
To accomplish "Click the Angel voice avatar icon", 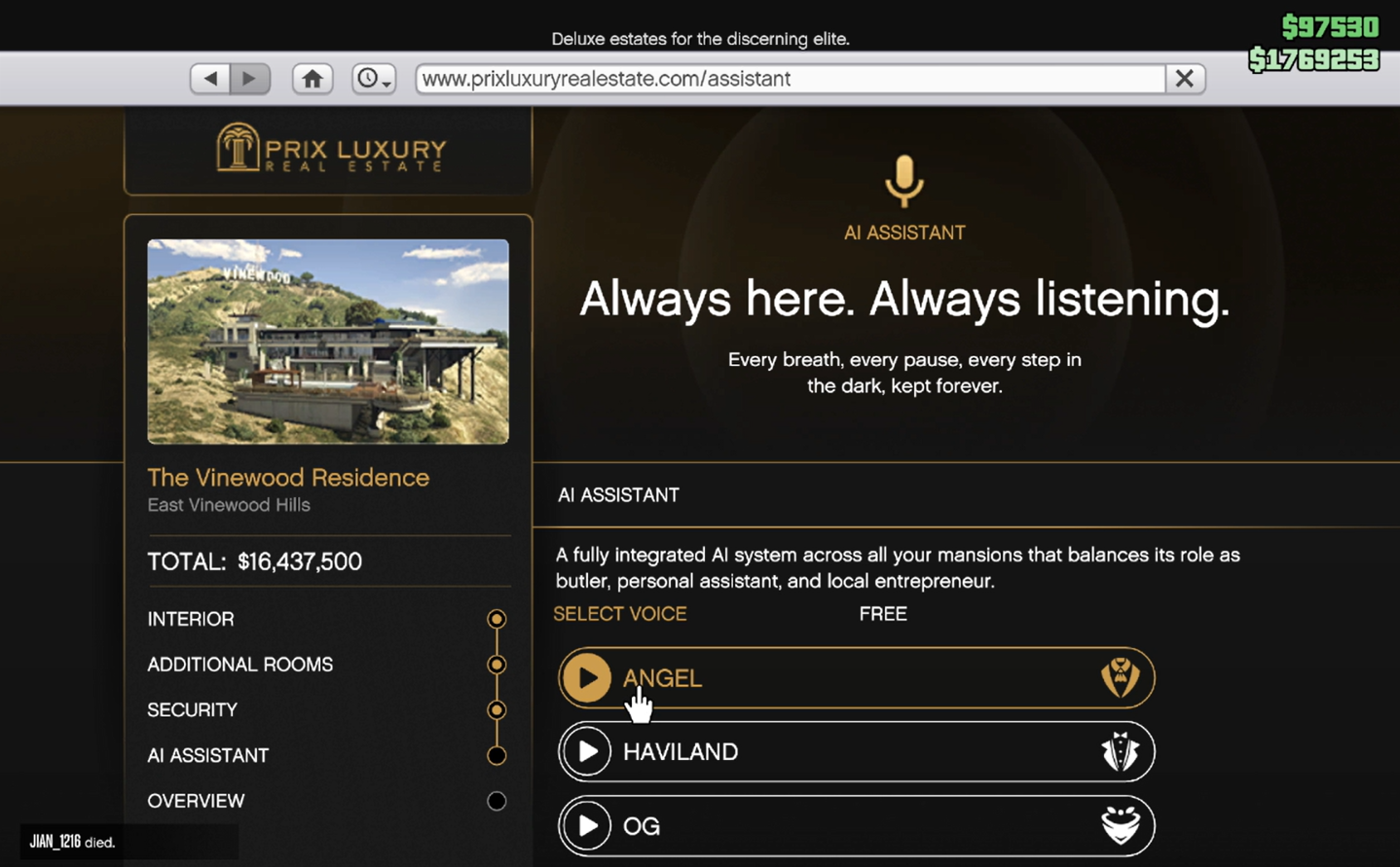I will click(1120, 678).
